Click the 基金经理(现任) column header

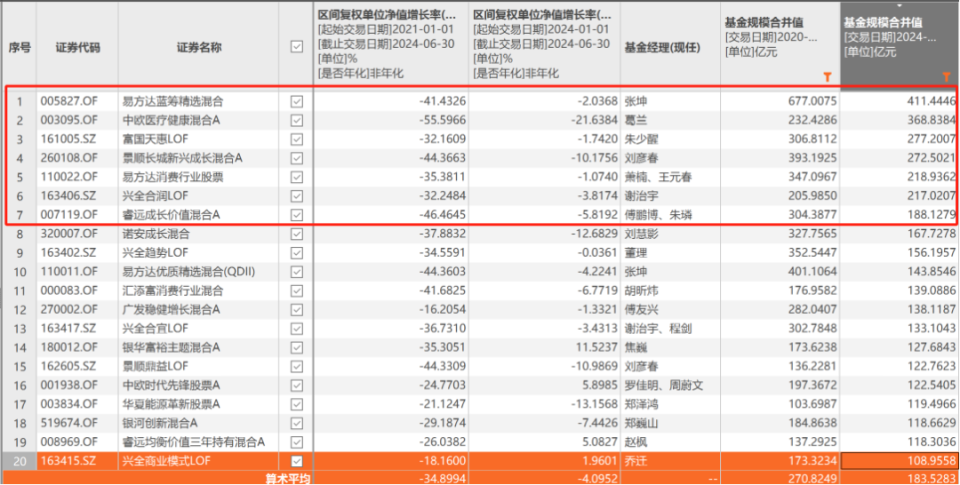point(670,47)
